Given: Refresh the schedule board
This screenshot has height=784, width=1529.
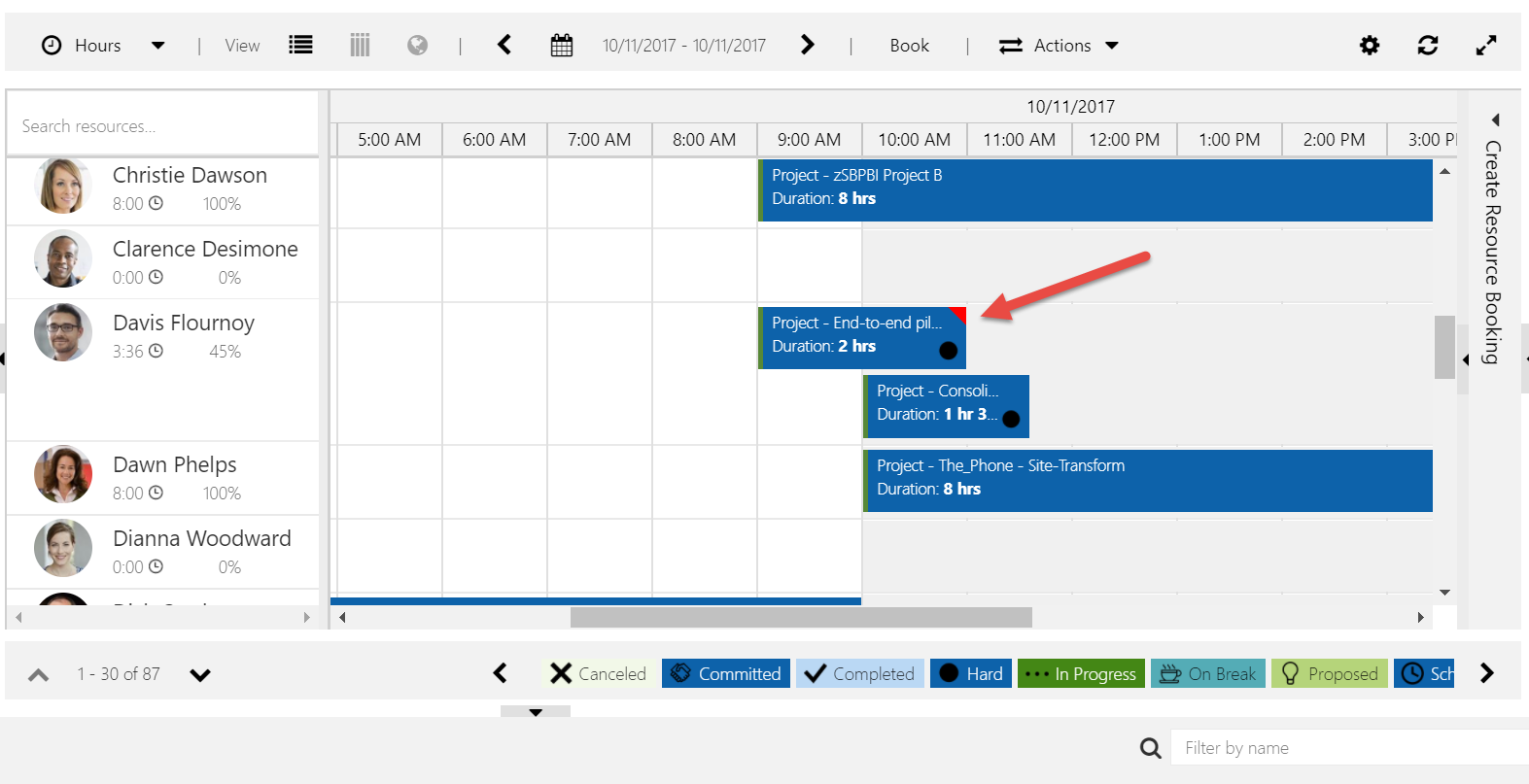Looking at the screenshot, I should [x=1428, y=45].
